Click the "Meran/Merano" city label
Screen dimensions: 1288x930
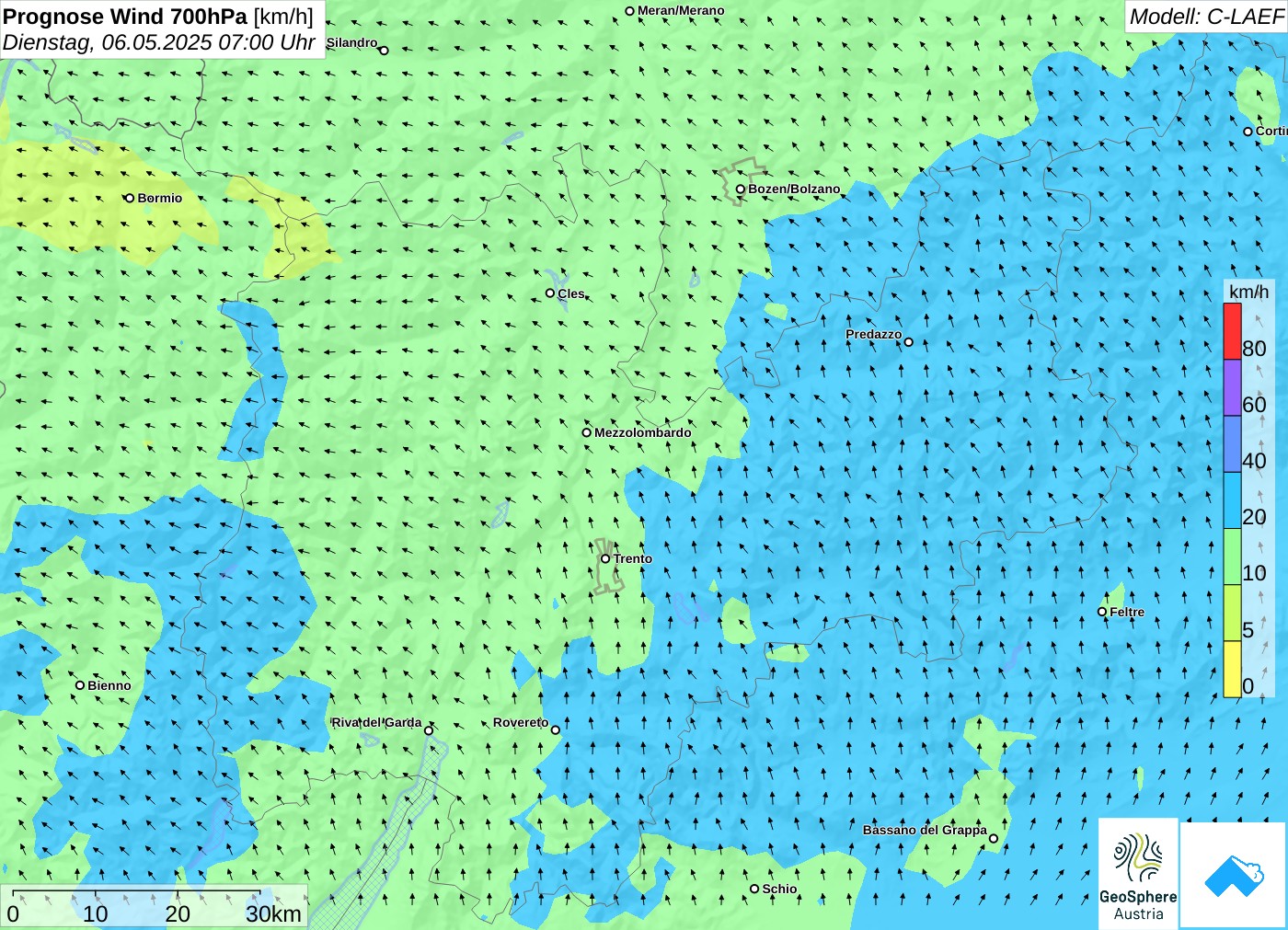(x=681, y=11)
